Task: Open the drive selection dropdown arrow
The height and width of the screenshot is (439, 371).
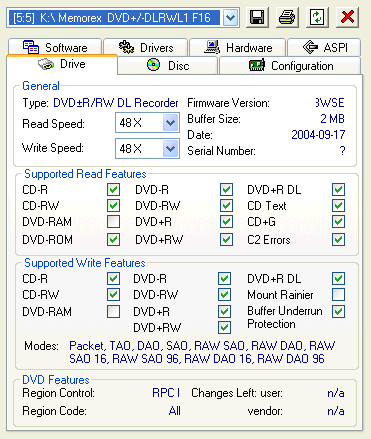Action: 230,18
